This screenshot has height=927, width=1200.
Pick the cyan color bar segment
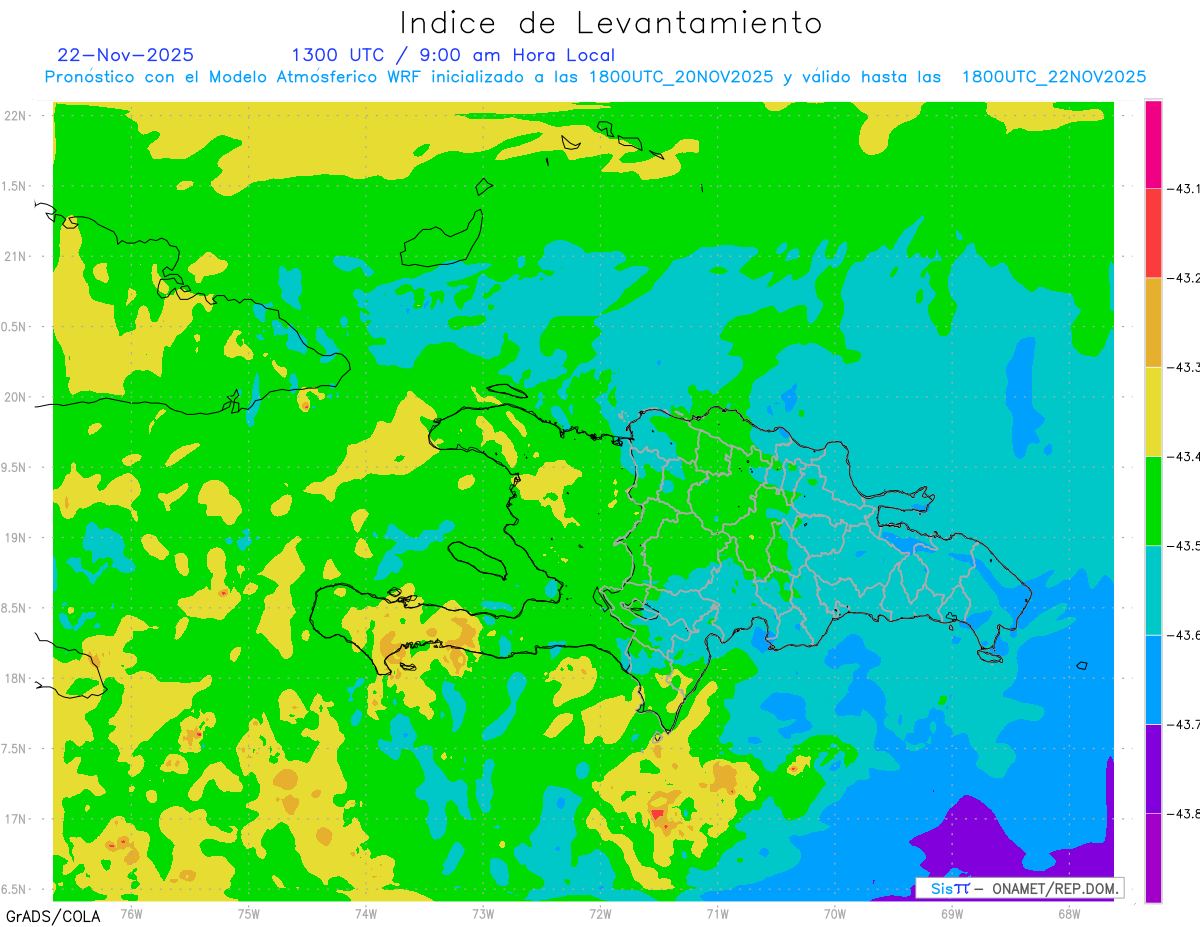coord(1153,590)
